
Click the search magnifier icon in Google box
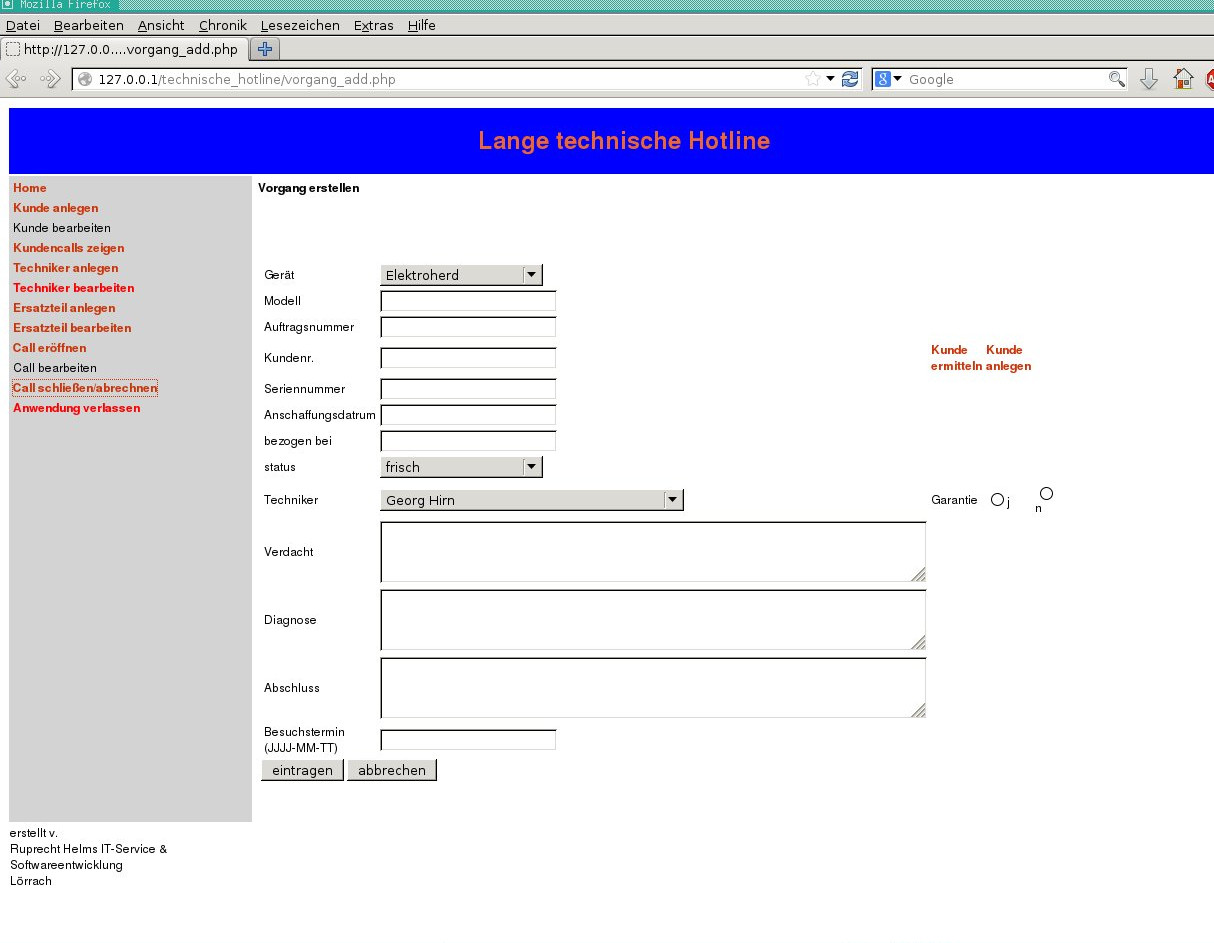coord(1116,79)
